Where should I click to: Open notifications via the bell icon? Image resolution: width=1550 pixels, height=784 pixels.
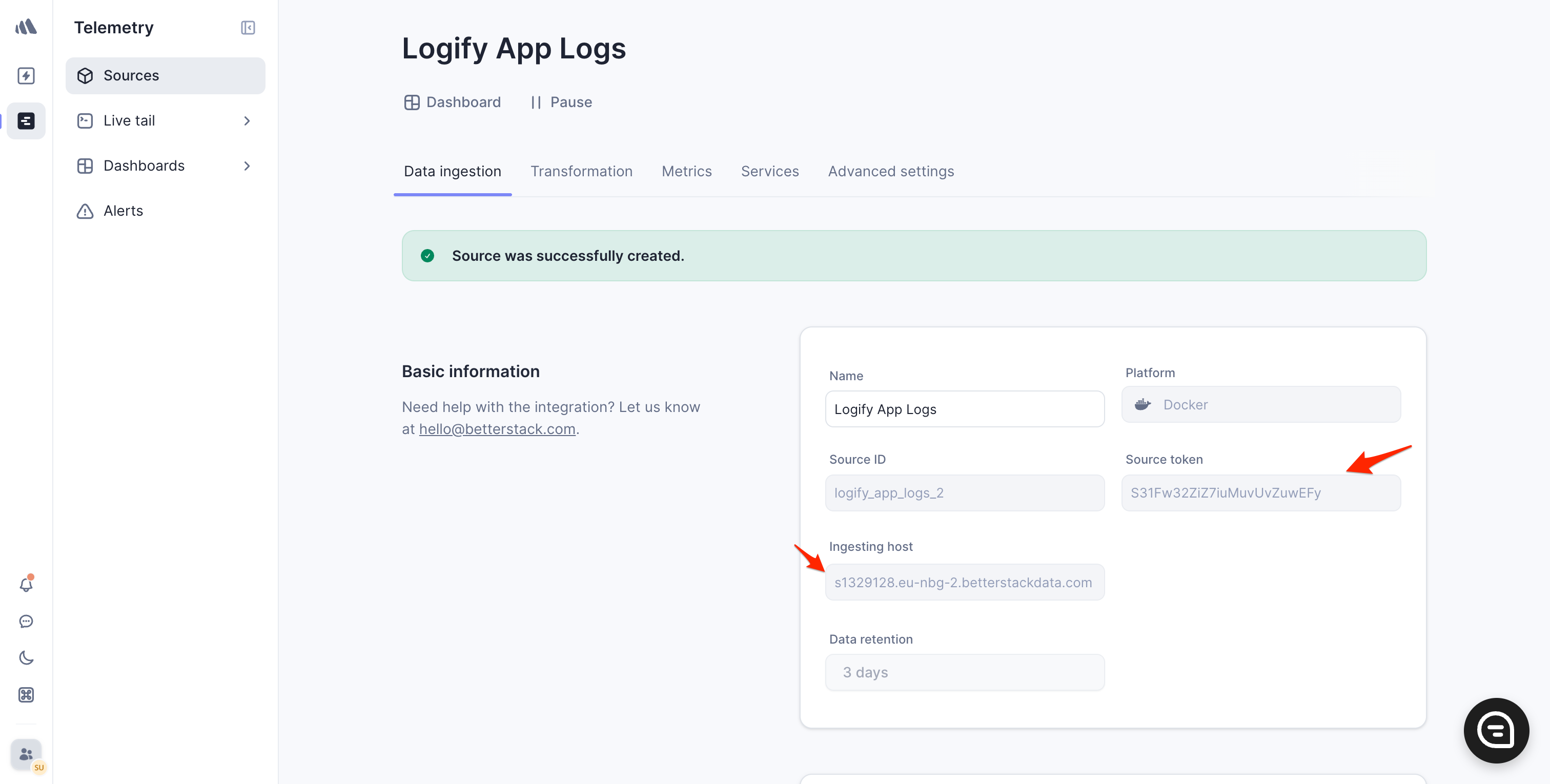[x=26, y=584]
